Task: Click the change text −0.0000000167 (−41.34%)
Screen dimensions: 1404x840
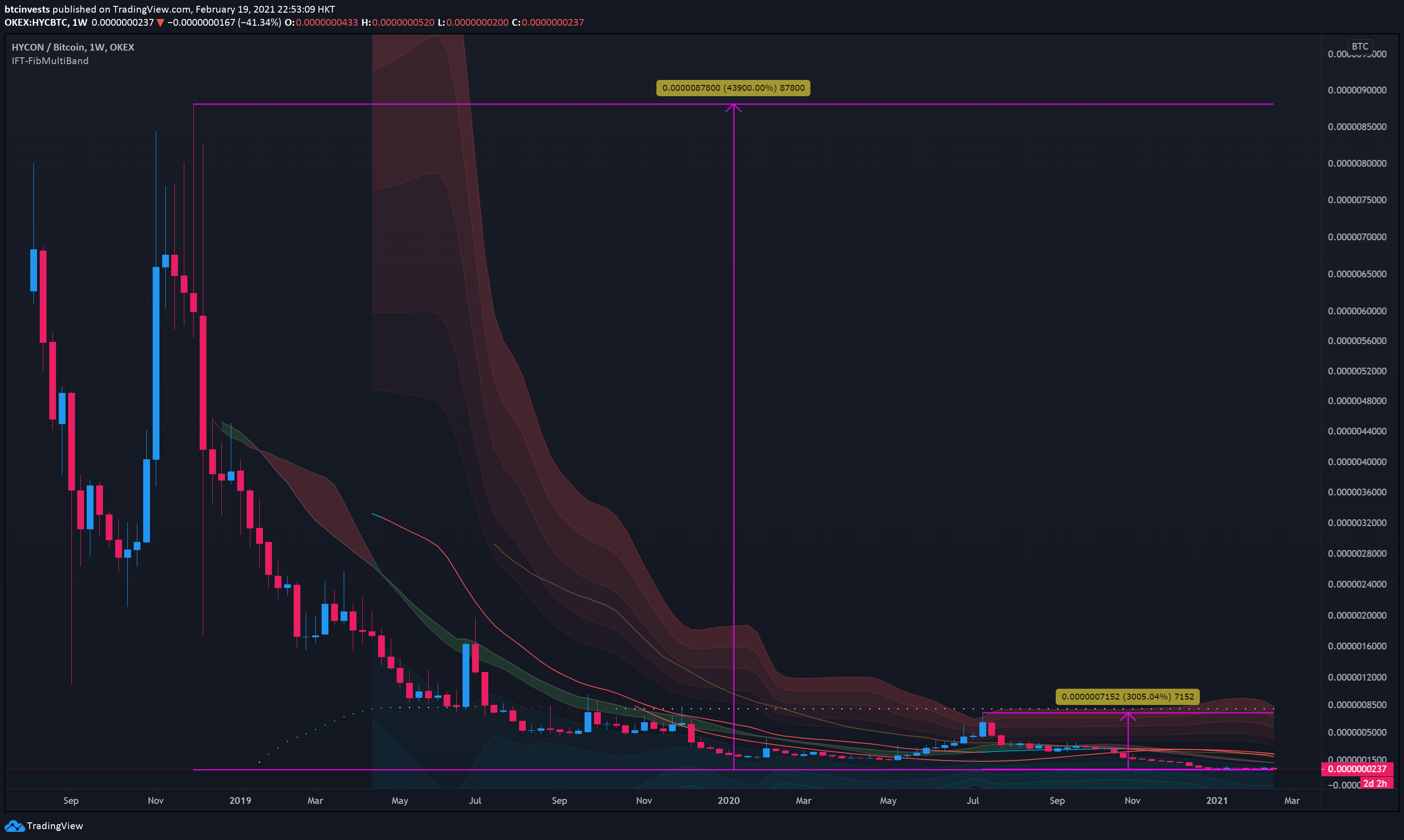Action: [x=224, y=23]
